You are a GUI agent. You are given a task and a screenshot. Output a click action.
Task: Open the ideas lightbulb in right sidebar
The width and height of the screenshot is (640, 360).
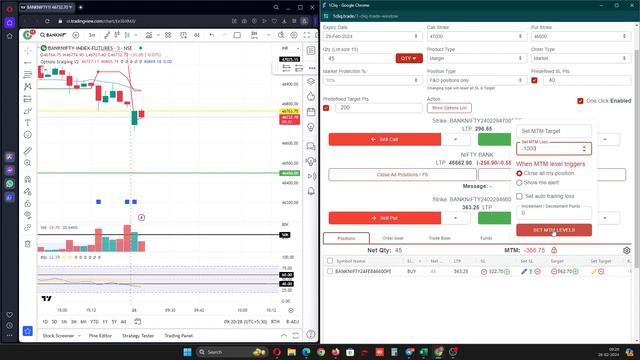[311, 127]
